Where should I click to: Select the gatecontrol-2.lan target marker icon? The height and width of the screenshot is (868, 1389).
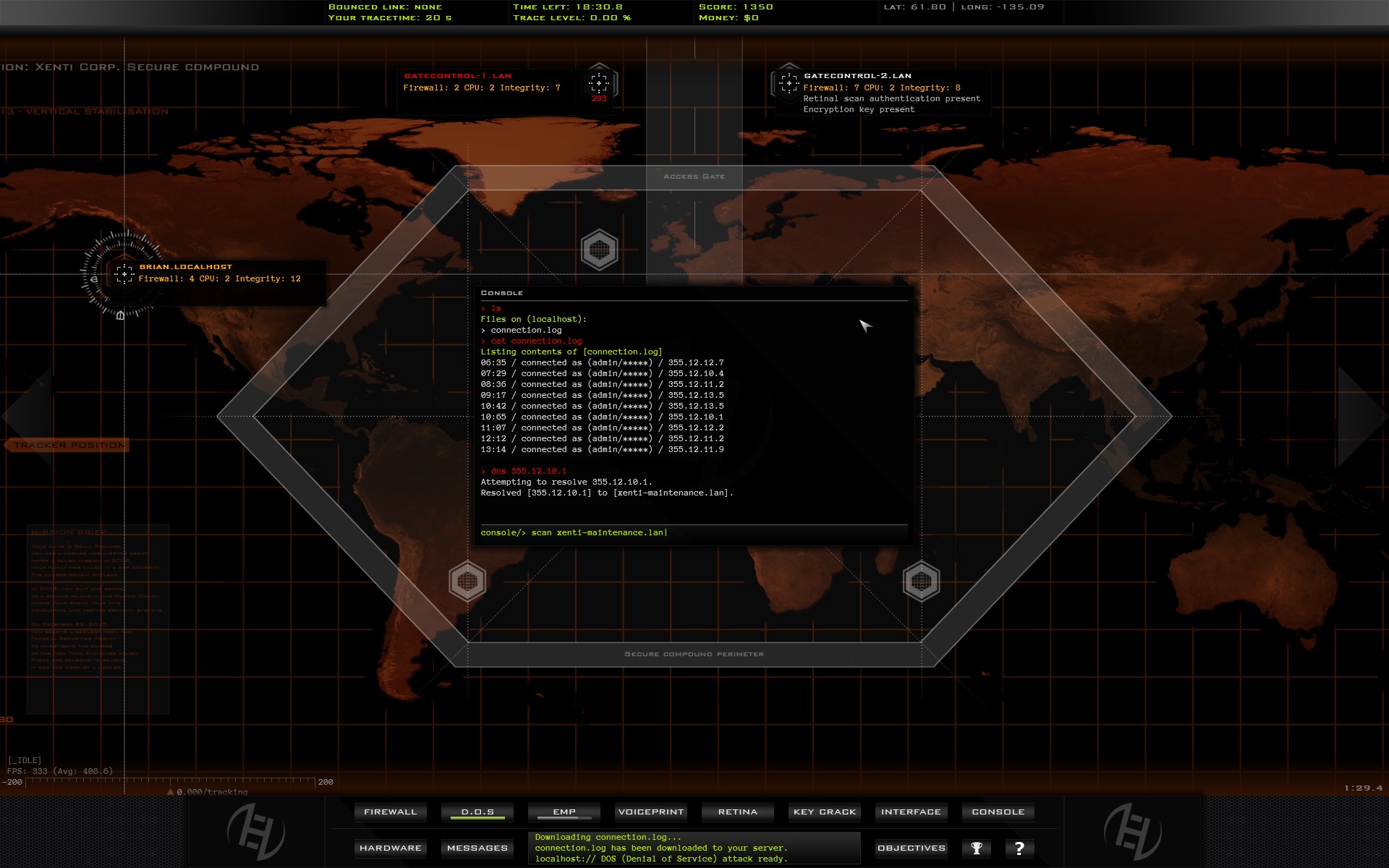[789, 82]
